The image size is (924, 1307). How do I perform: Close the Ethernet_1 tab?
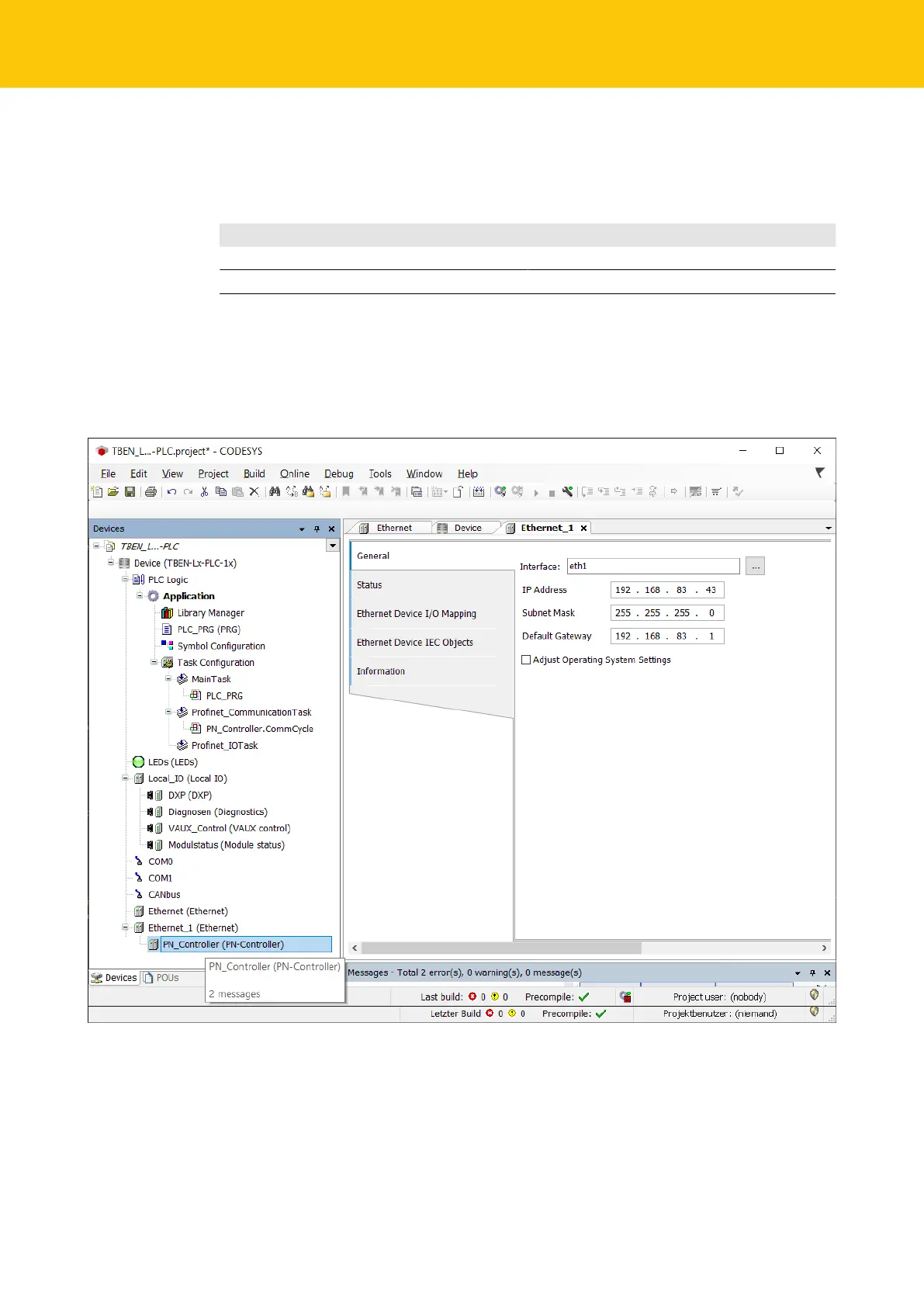point(583,528)
